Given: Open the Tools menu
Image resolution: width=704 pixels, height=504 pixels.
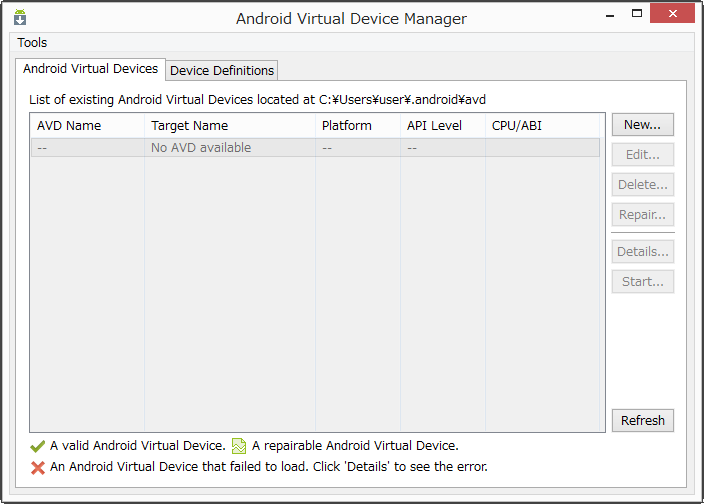Looking at the screenshot, I should 32,43.
